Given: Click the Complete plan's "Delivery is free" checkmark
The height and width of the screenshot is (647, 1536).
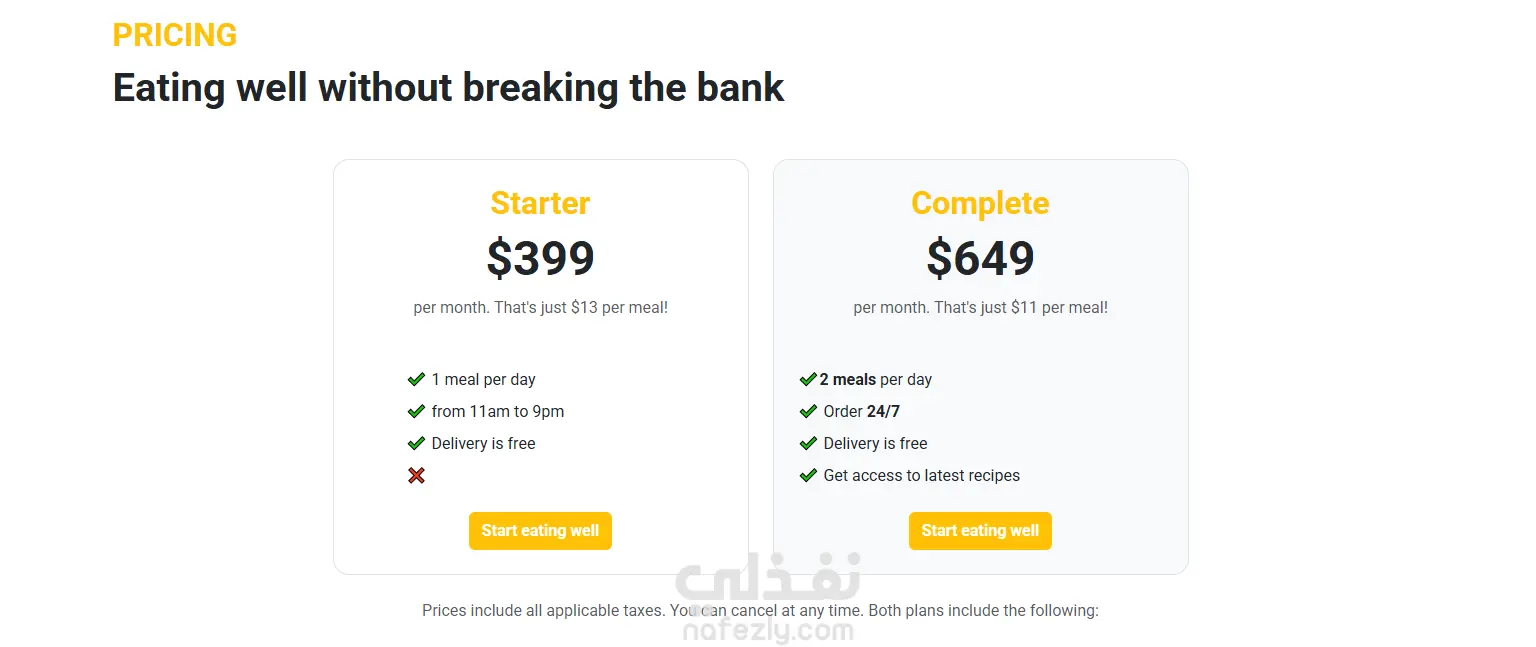Looking at the screenshot, I should [808, 444].
